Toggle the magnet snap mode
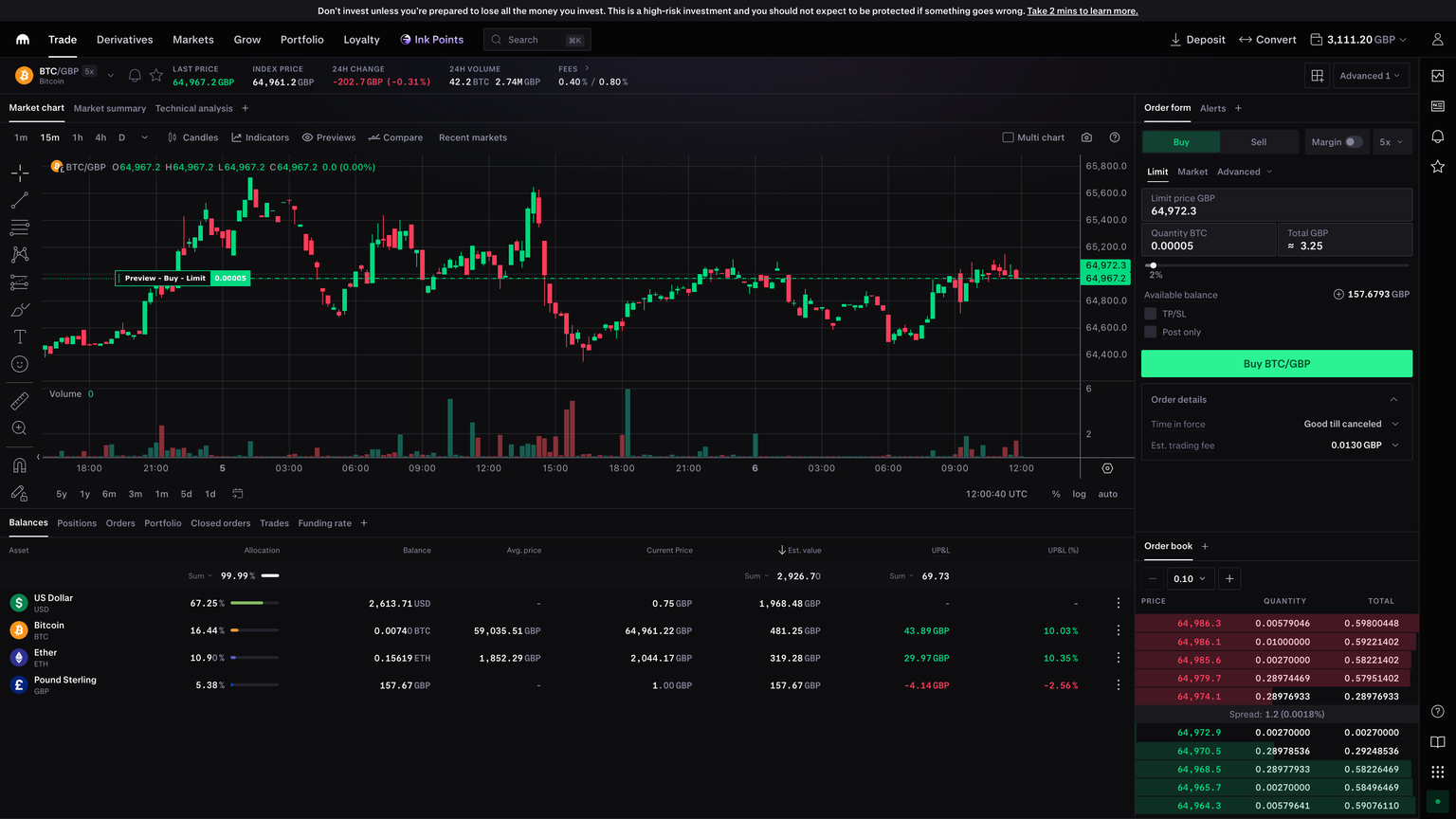1456x819 pixels. click(x=19, y=465)
